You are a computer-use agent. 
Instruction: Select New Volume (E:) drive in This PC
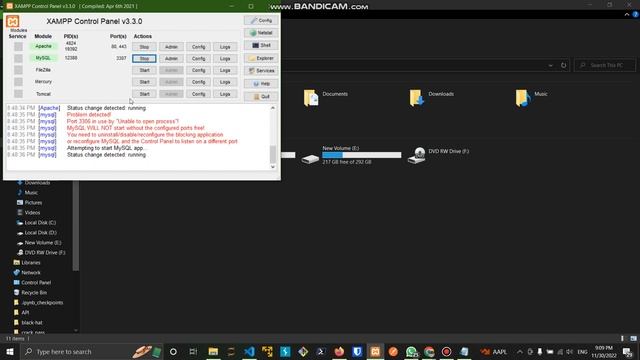coord(351,155)
